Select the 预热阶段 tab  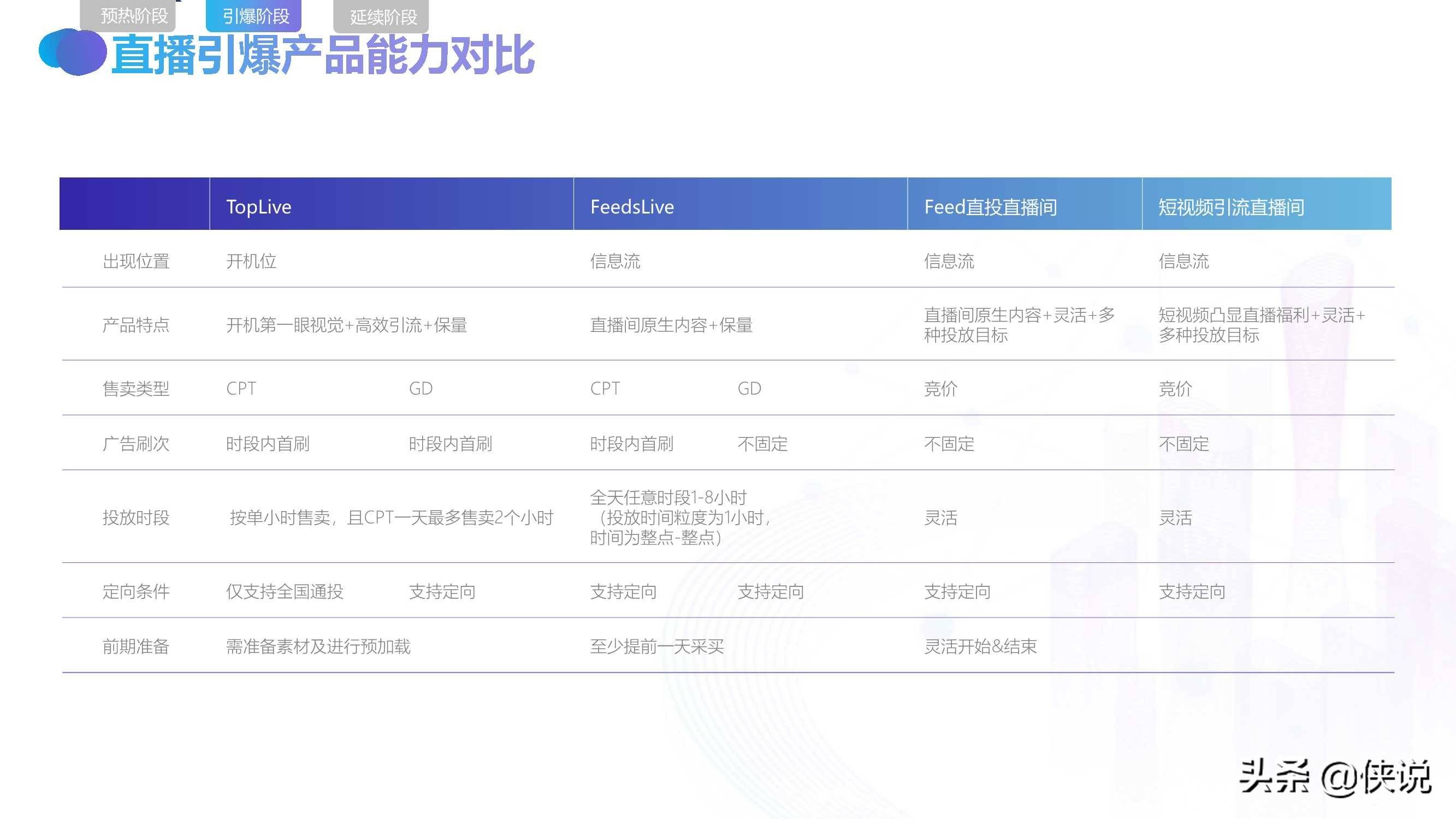click(128, 15)
